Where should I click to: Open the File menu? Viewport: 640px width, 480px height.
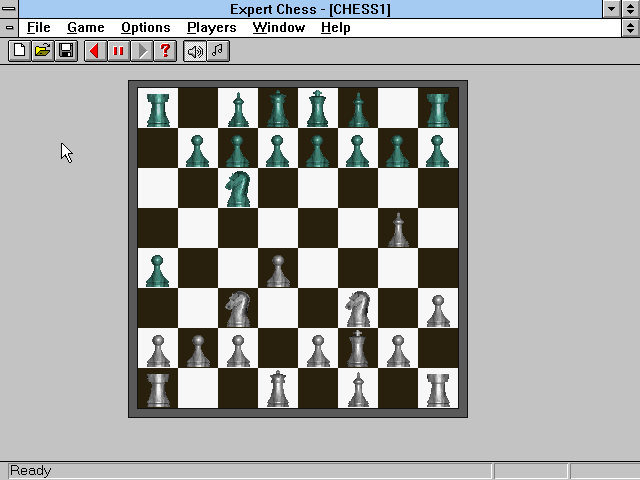[39, 28]
